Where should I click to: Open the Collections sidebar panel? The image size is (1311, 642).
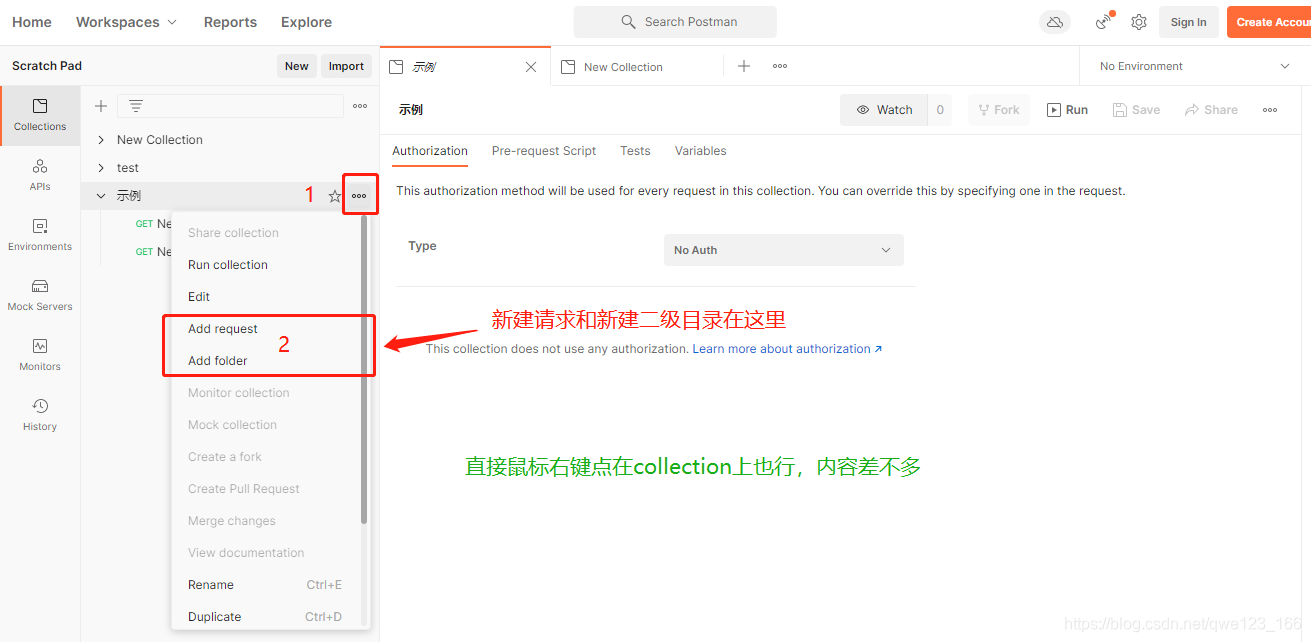40,115
